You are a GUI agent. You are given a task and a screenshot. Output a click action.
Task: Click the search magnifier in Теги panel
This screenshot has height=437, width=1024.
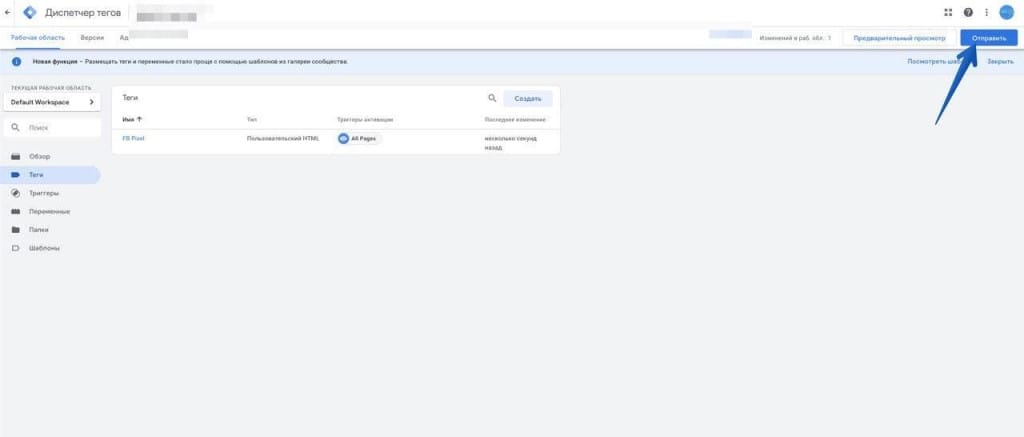(x=492, y=99)
